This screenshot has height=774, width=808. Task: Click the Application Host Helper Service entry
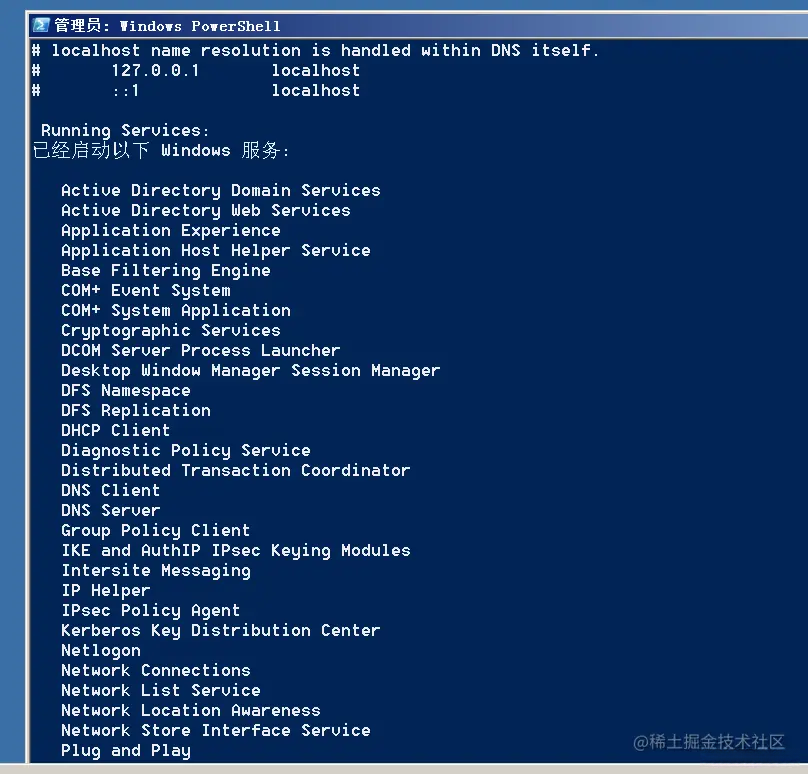tap(215, 251)
